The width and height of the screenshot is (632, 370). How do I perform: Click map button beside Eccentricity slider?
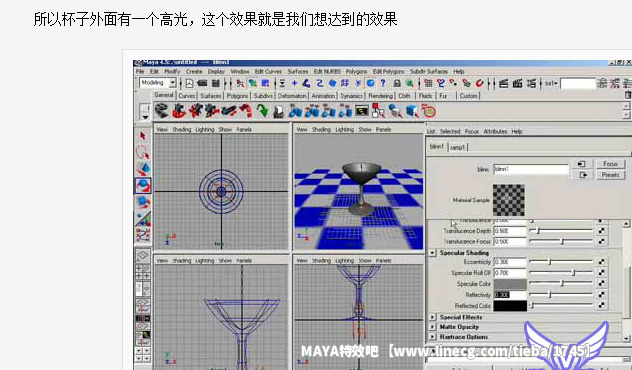tap(601, 262)
